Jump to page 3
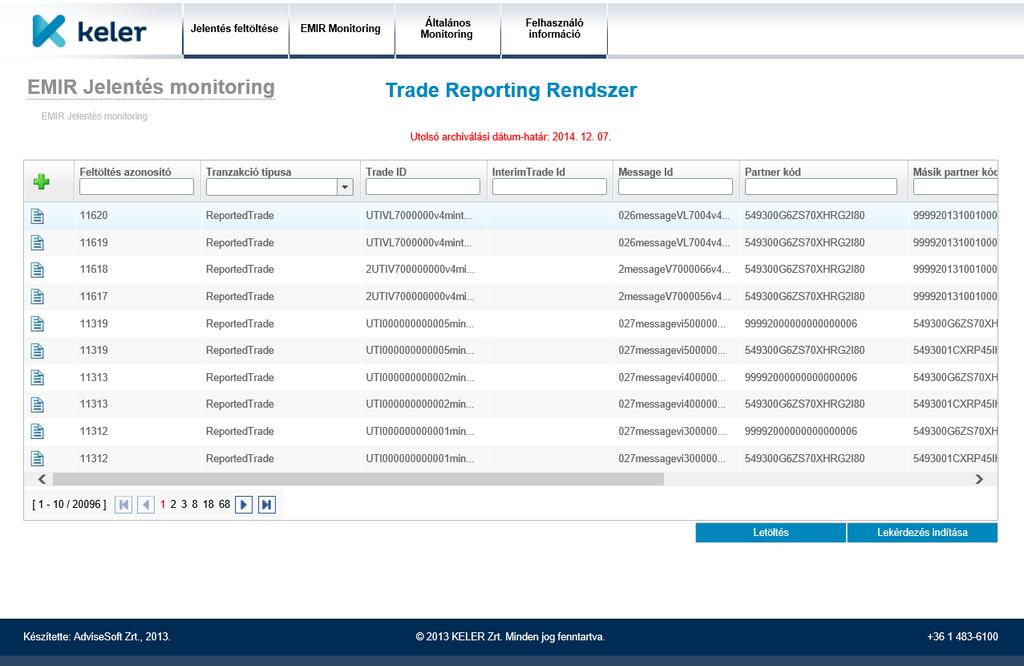Viewport: 1024px width, 666px height. (184, 505)
